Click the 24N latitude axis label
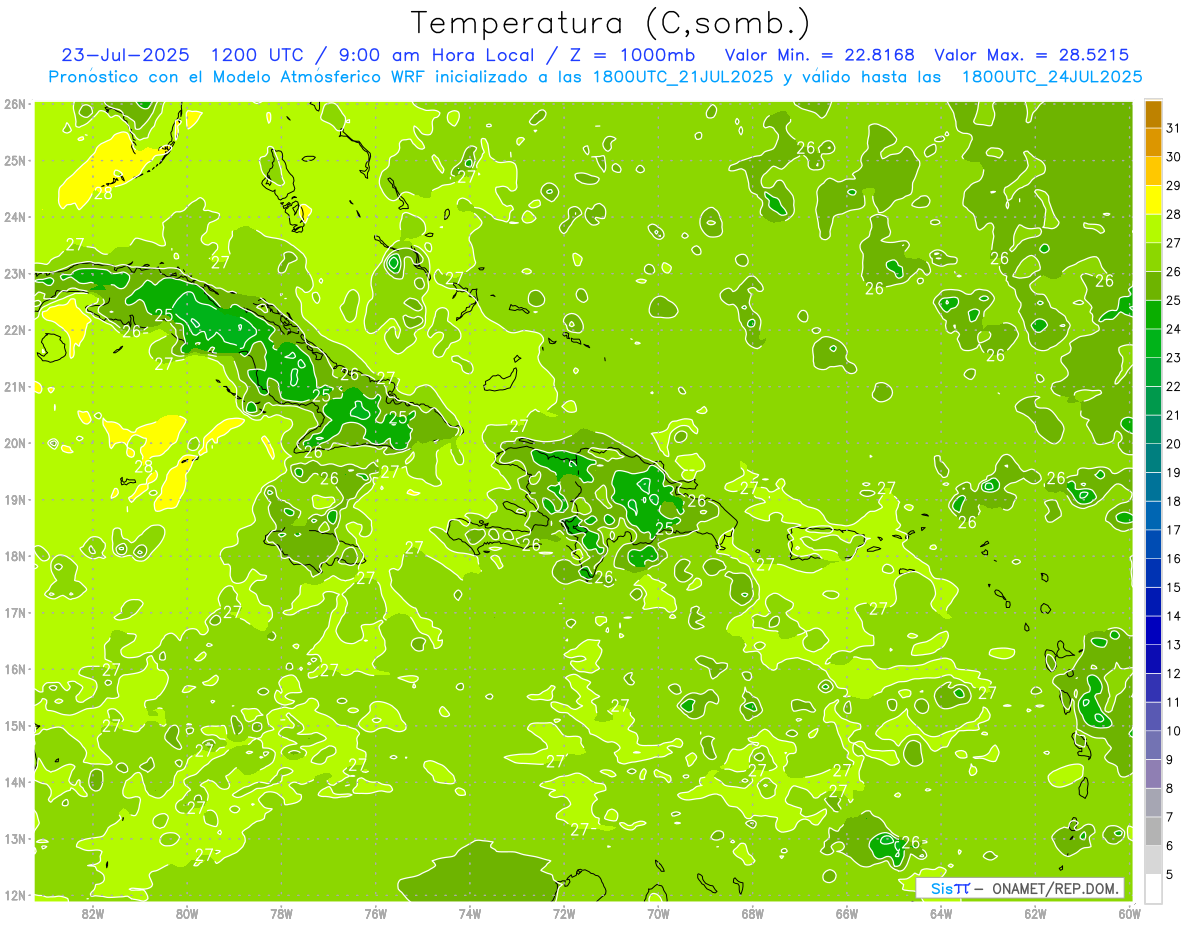1200x927 pixels. 15,217
